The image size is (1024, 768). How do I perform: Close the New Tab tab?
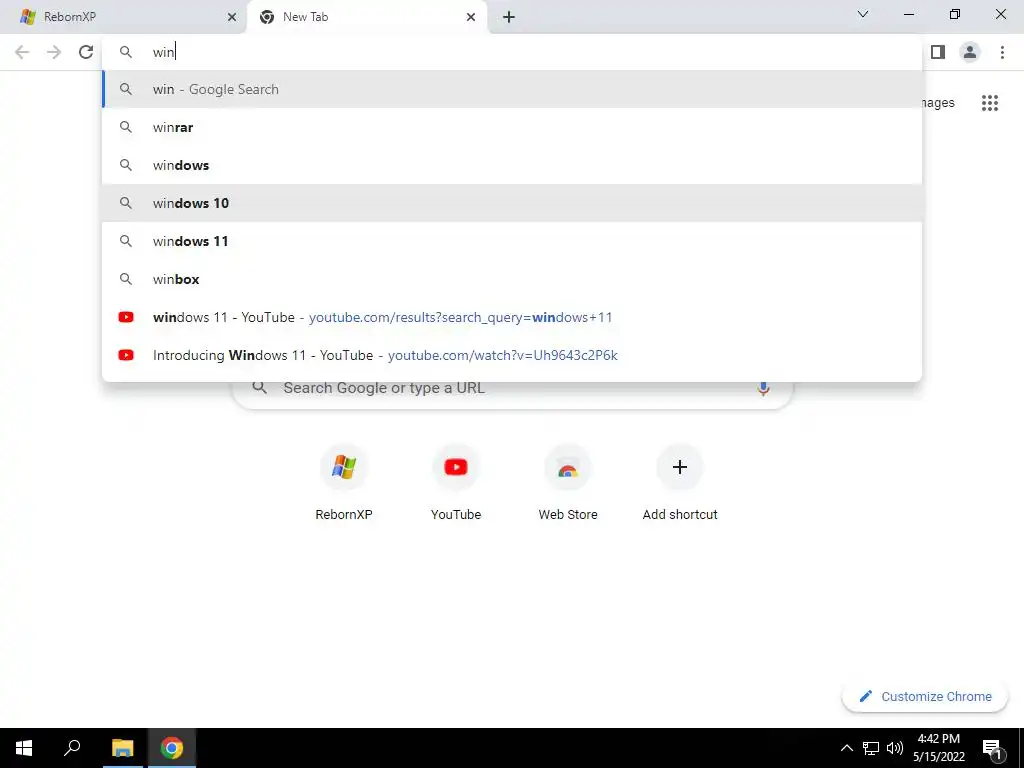coord(471,17)
